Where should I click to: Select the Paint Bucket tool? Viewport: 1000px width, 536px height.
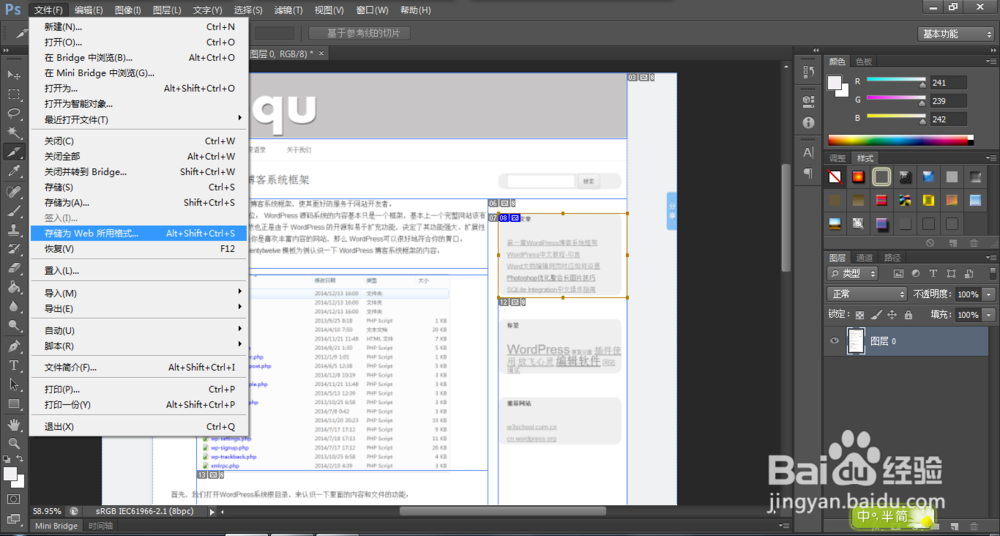point(14,287)
